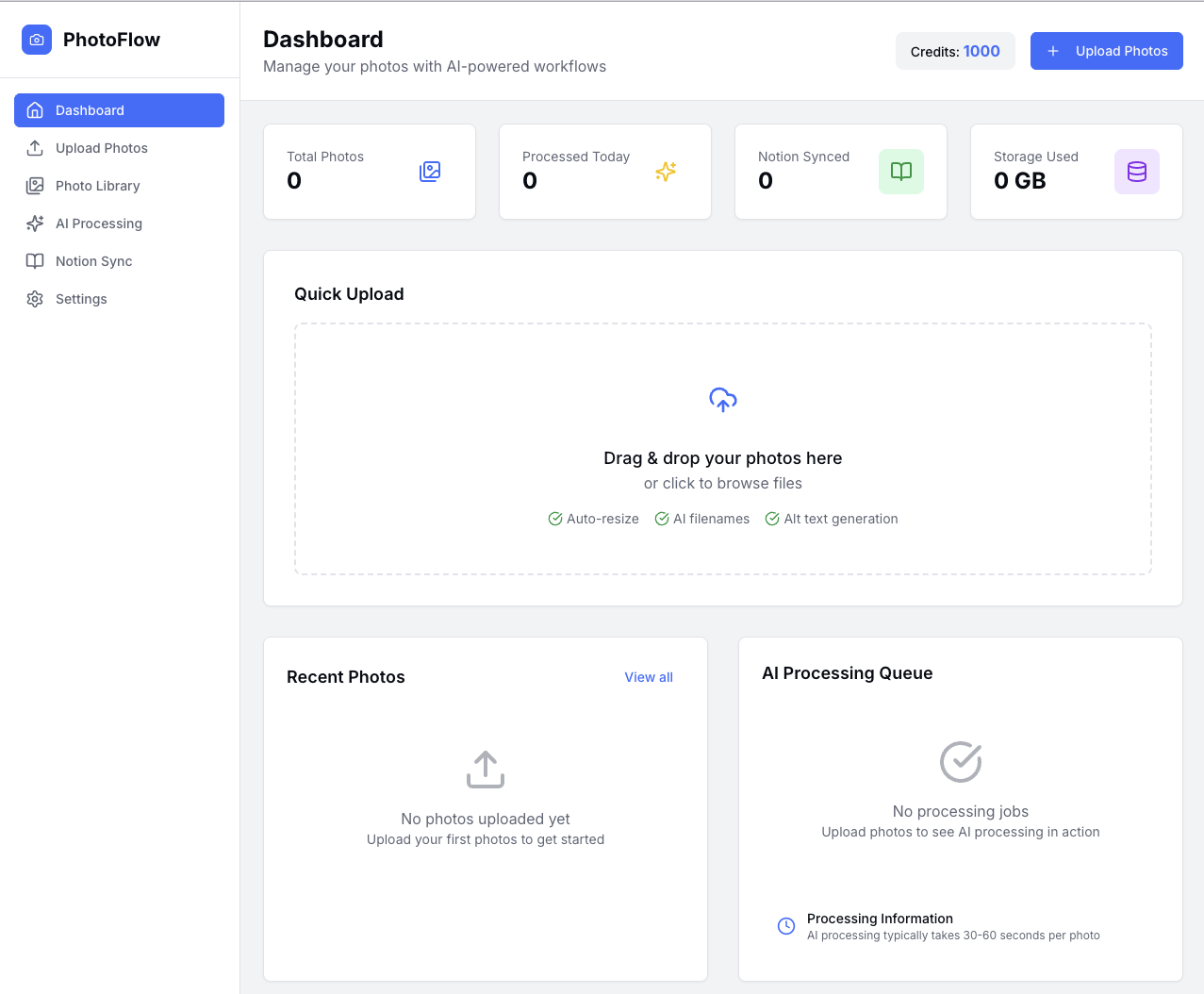Click the upload tray icon in Recent Photos
1204x994 pixels.
coord(486,770)
